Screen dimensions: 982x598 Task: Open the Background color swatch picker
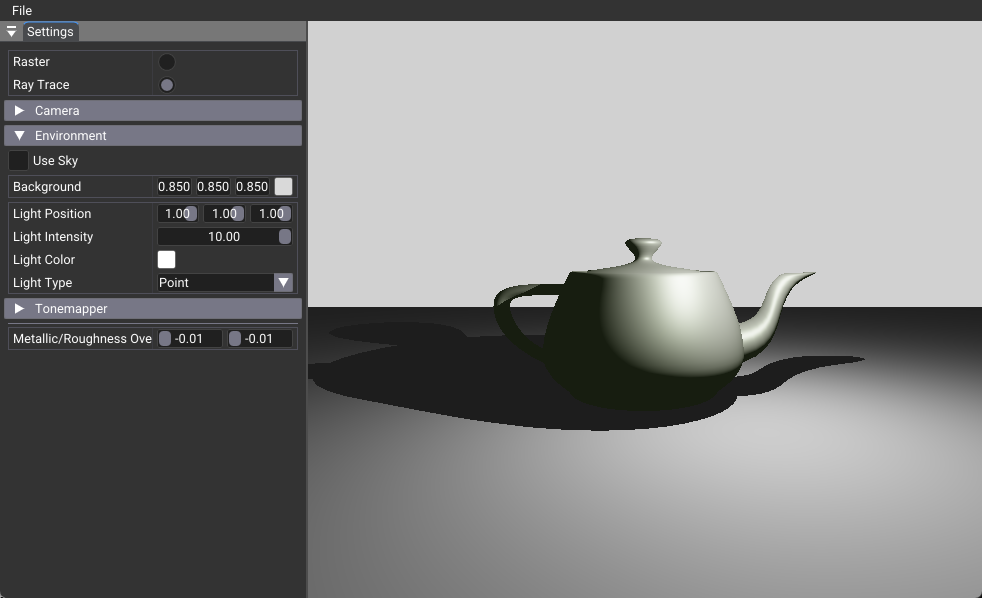pos(284,187)
